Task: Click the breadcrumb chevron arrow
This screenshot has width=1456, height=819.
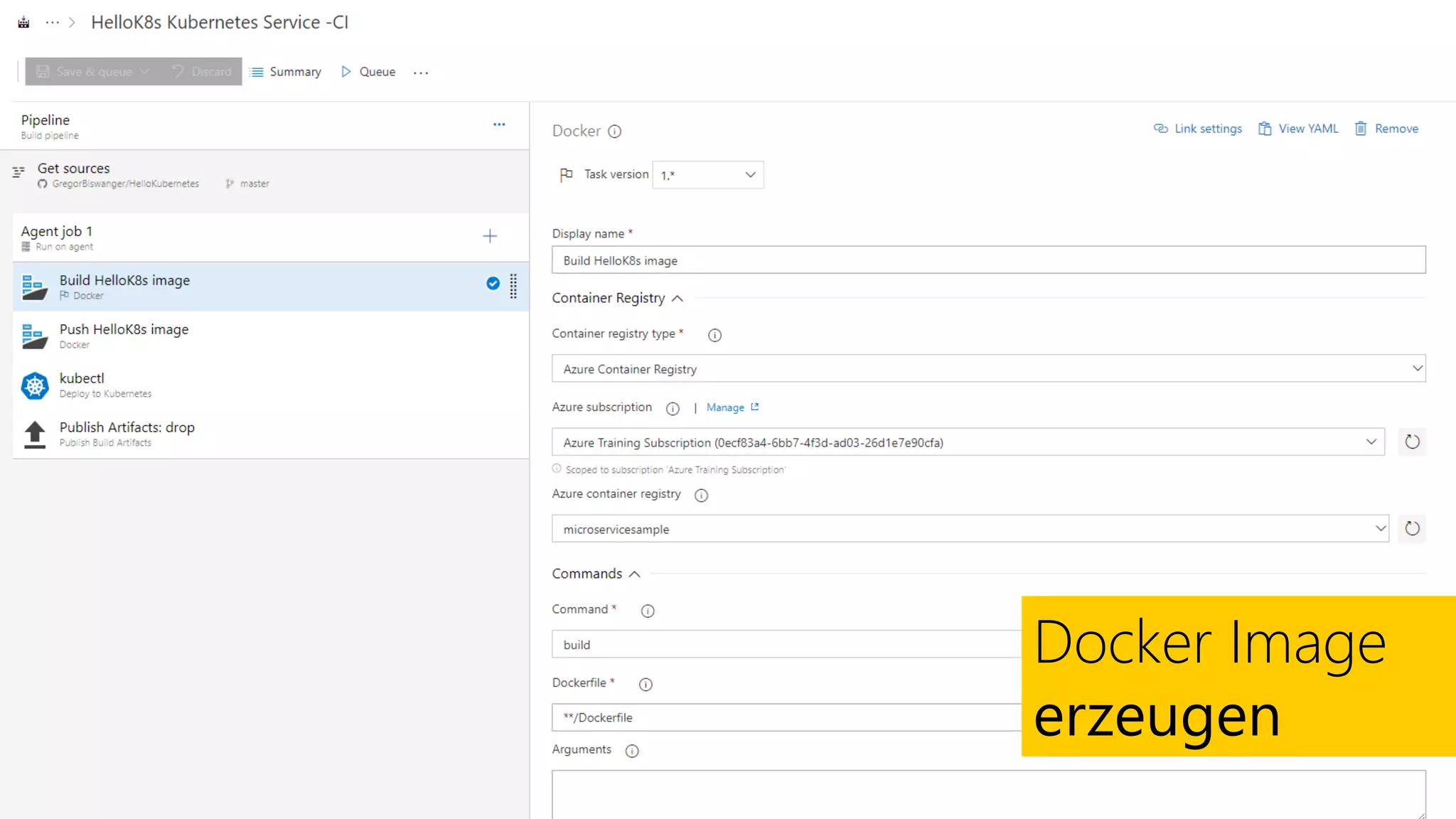Action: 72,23
